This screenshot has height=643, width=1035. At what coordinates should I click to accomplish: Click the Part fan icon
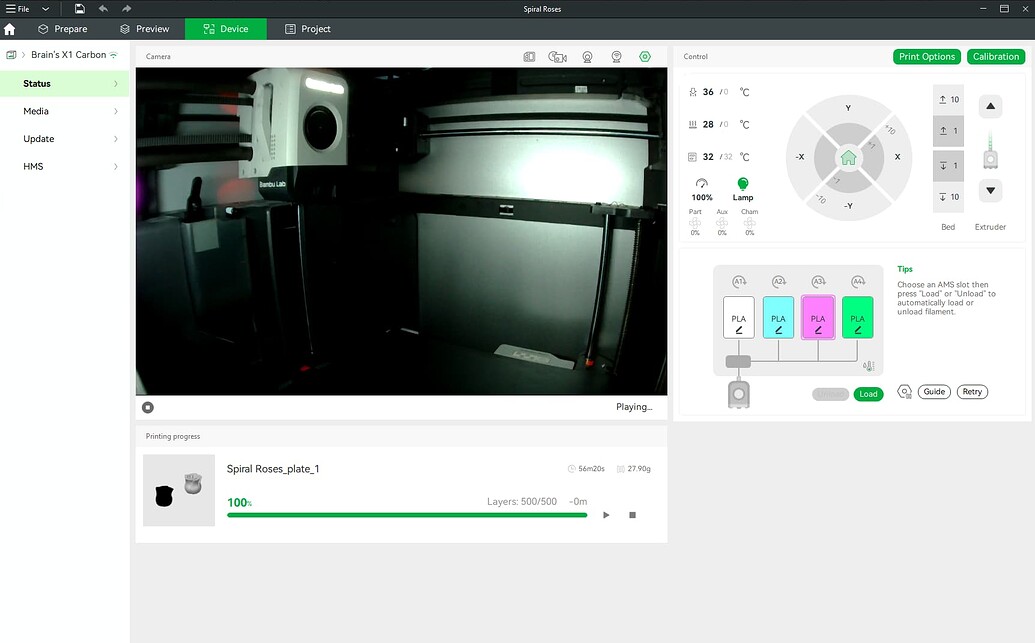[x=695, y=223]
